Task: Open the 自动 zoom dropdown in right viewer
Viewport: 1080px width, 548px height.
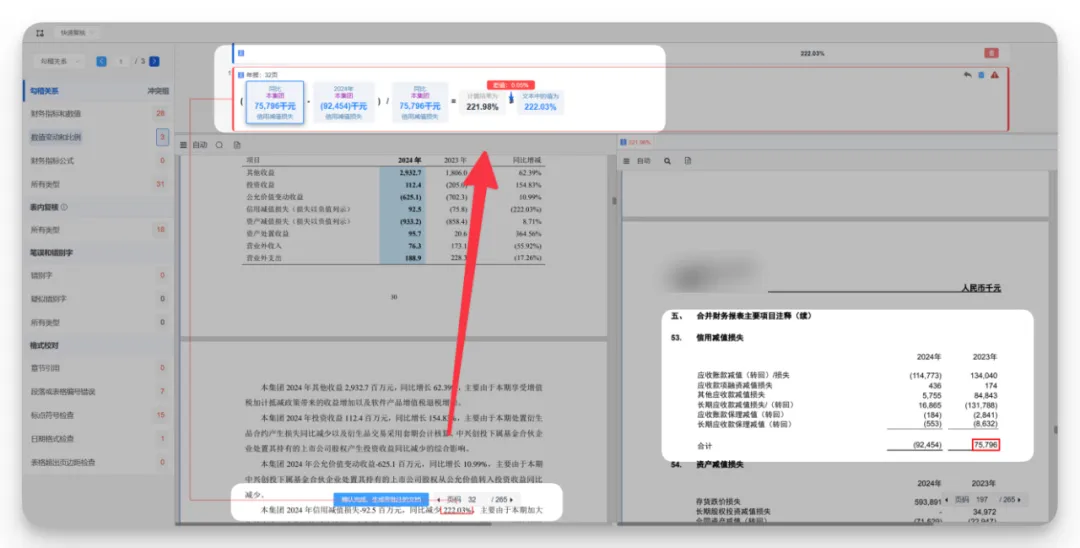Action: 644,160
